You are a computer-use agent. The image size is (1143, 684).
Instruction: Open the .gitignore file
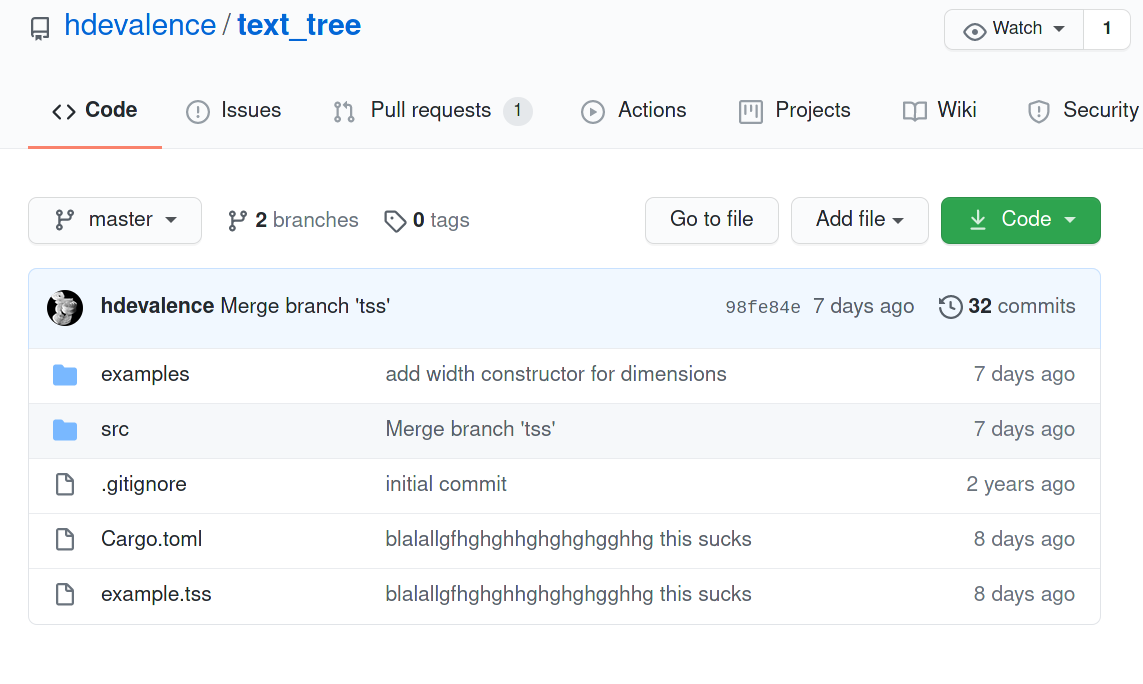[144, 484]
